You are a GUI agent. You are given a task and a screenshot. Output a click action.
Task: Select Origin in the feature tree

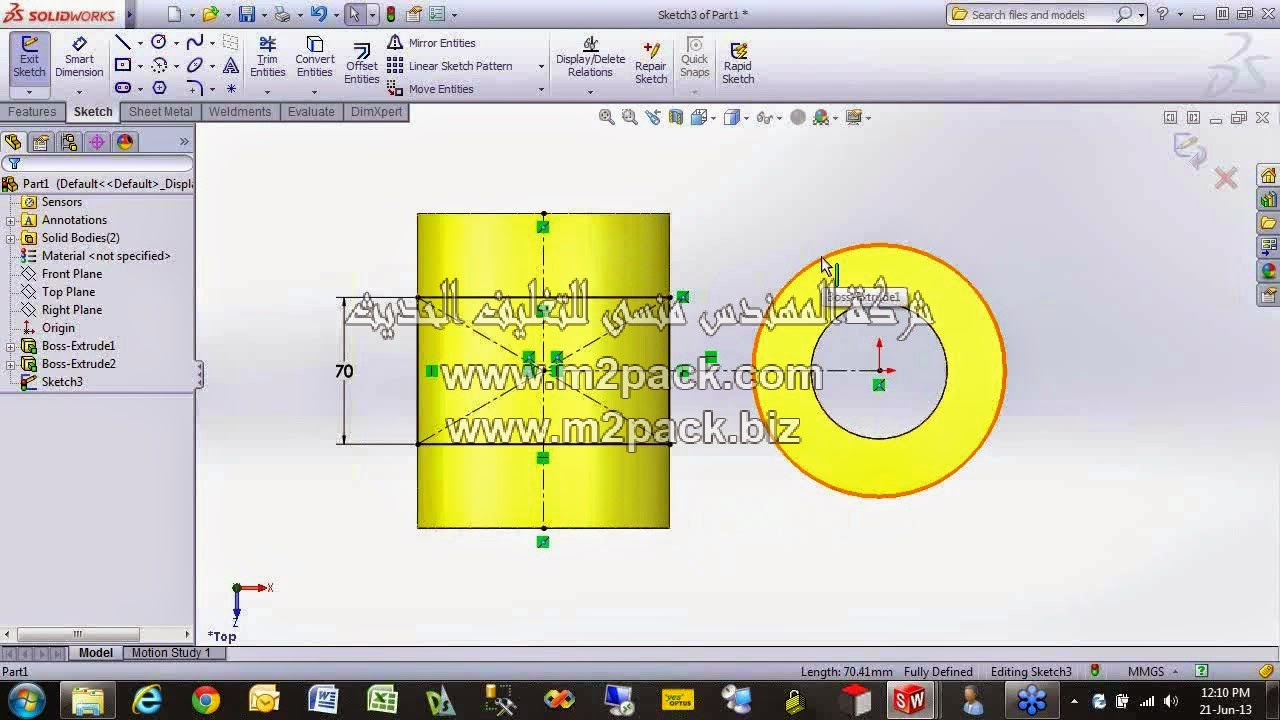(58, 328)
